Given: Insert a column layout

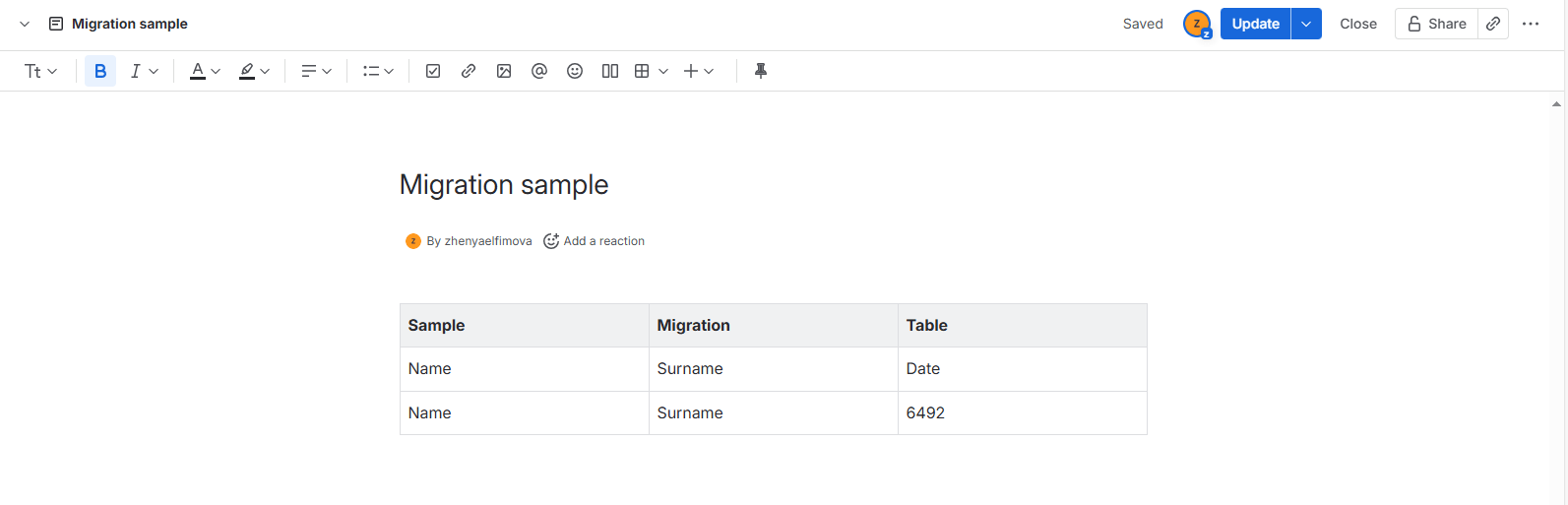Looking at the screenshot, I should (x=610, y=71).
